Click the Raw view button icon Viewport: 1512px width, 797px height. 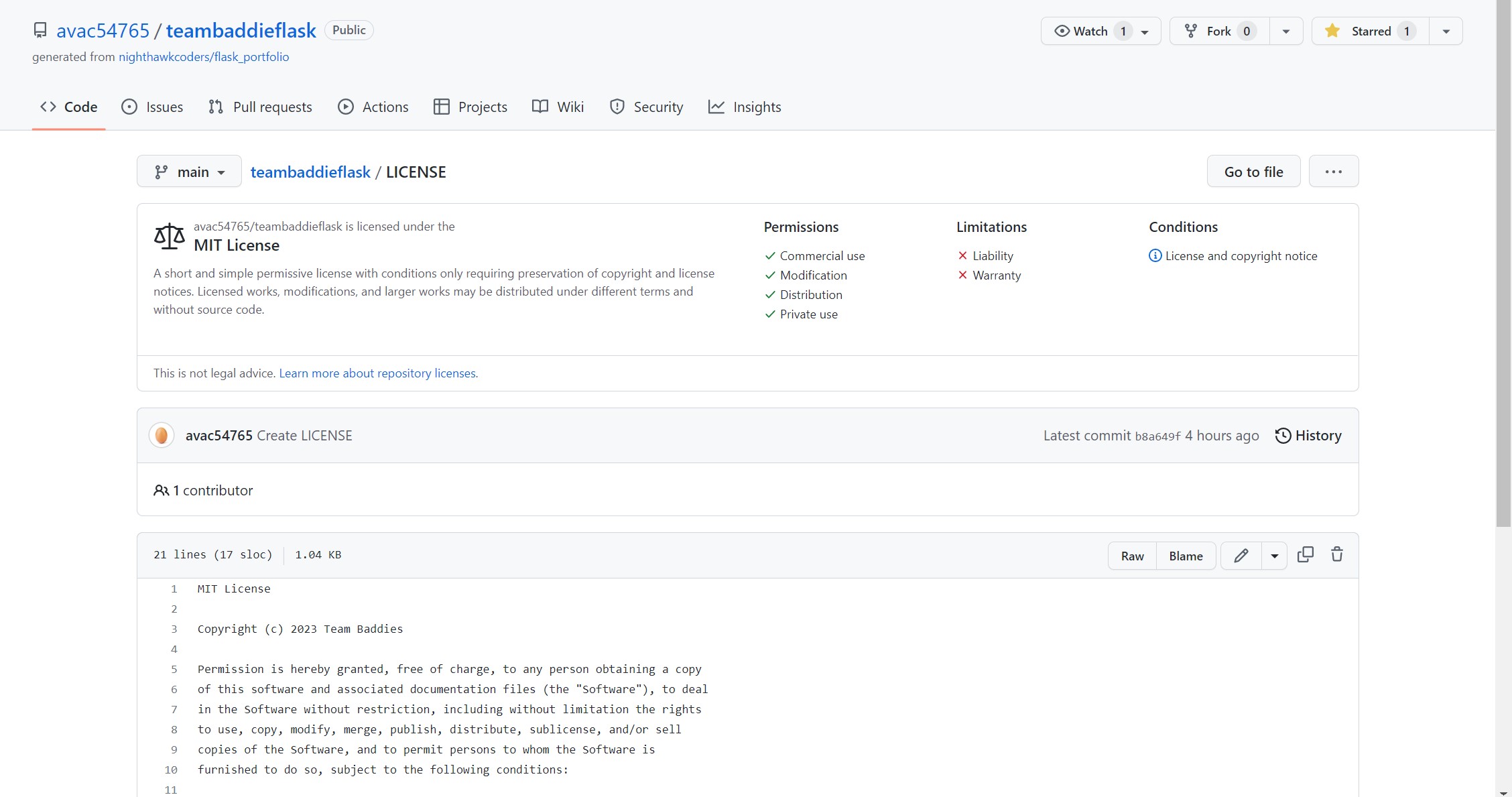coord(1131,555)
